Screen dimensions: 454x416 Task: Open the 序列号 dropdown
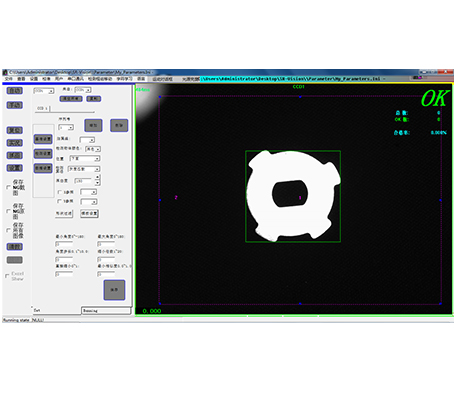[x=66, y=128]
